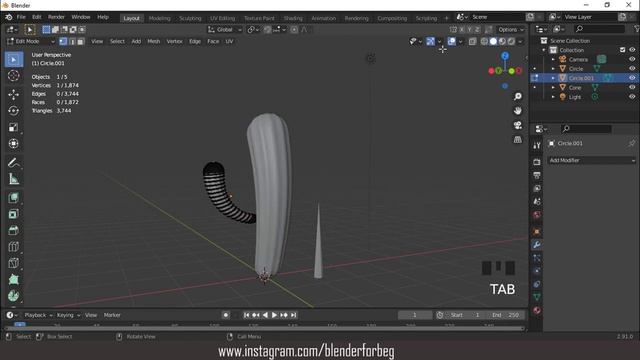640x360 pixels.
Task: Jump to the timeline start
Action: (x=246, y=315)
